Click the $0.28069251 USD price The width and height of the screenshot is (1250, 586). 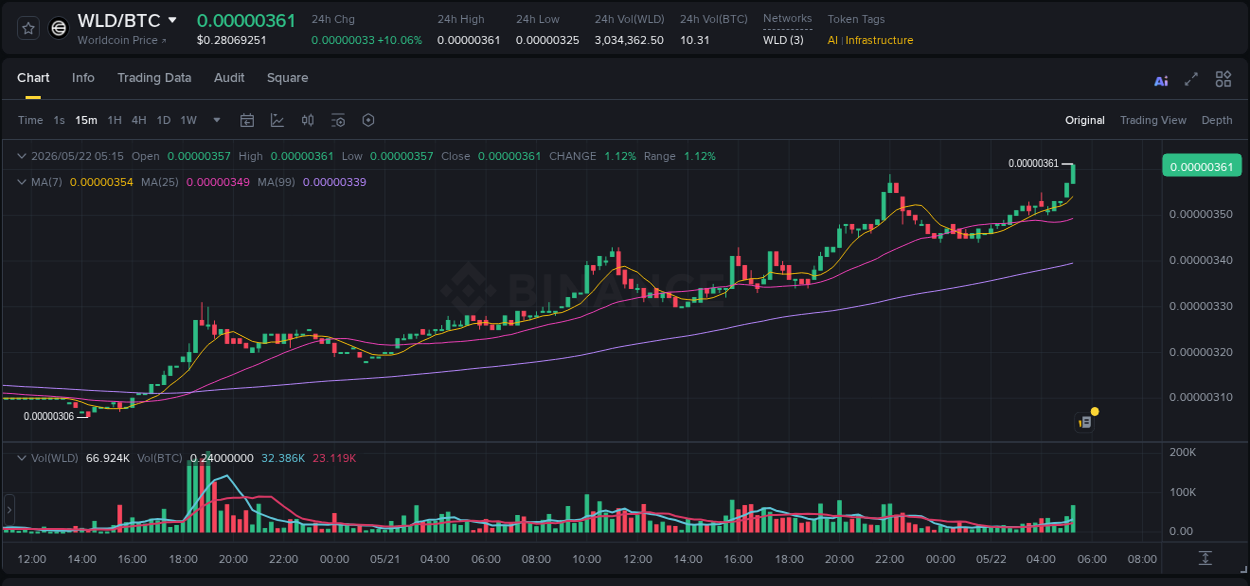click(232, 40)
